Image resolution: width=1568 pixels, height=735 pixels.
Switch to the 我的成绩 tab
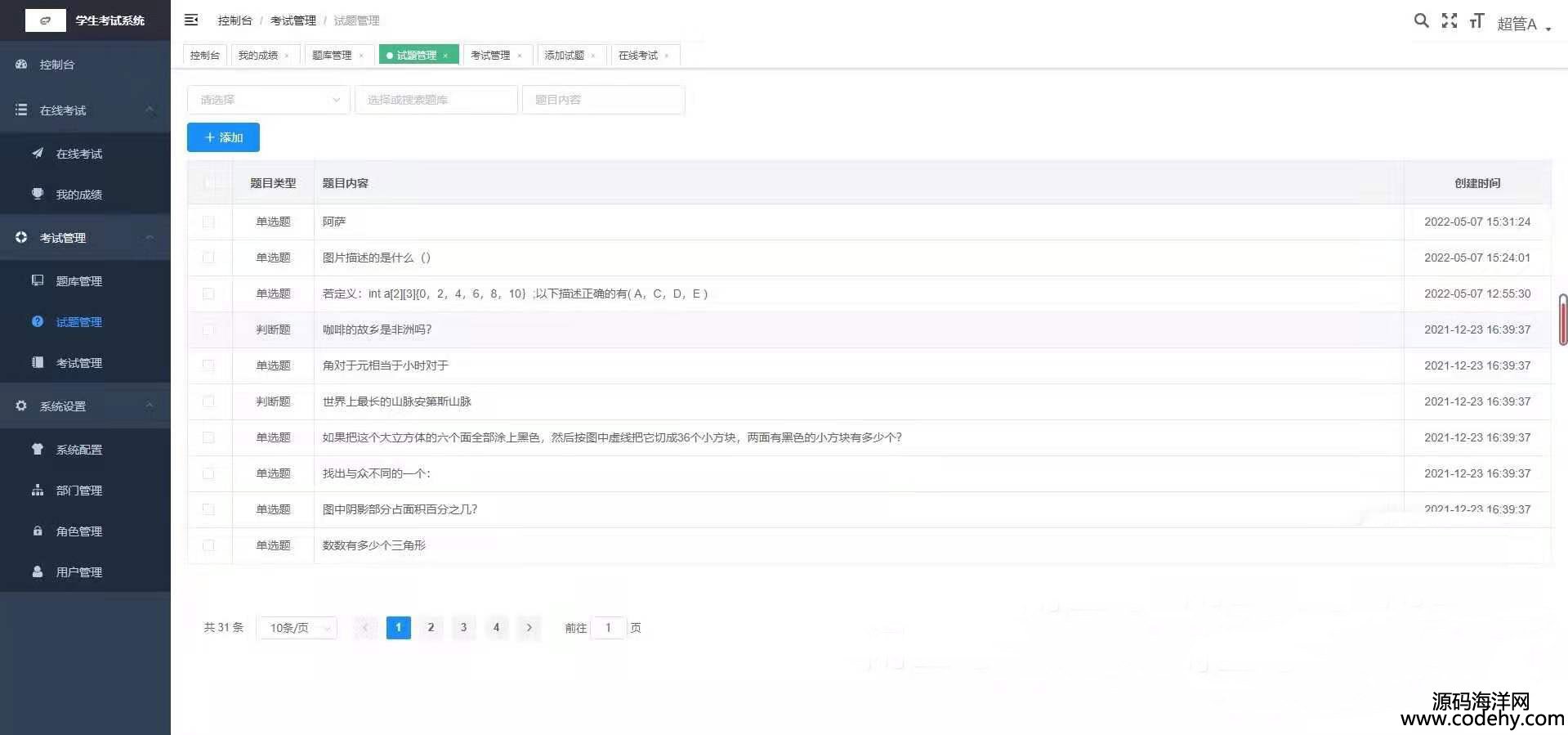coord(258,56)
